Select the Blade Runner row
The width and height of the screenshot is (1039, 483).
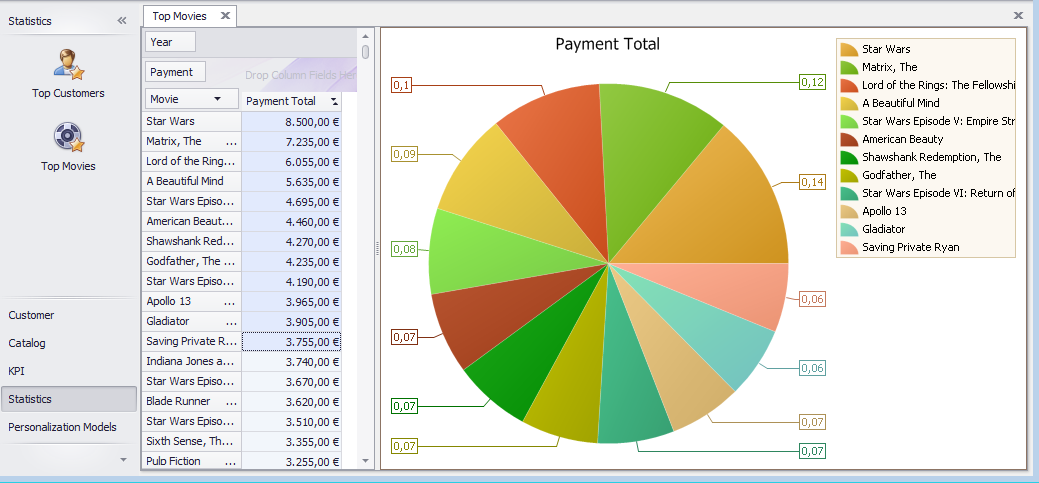[192, 401]
